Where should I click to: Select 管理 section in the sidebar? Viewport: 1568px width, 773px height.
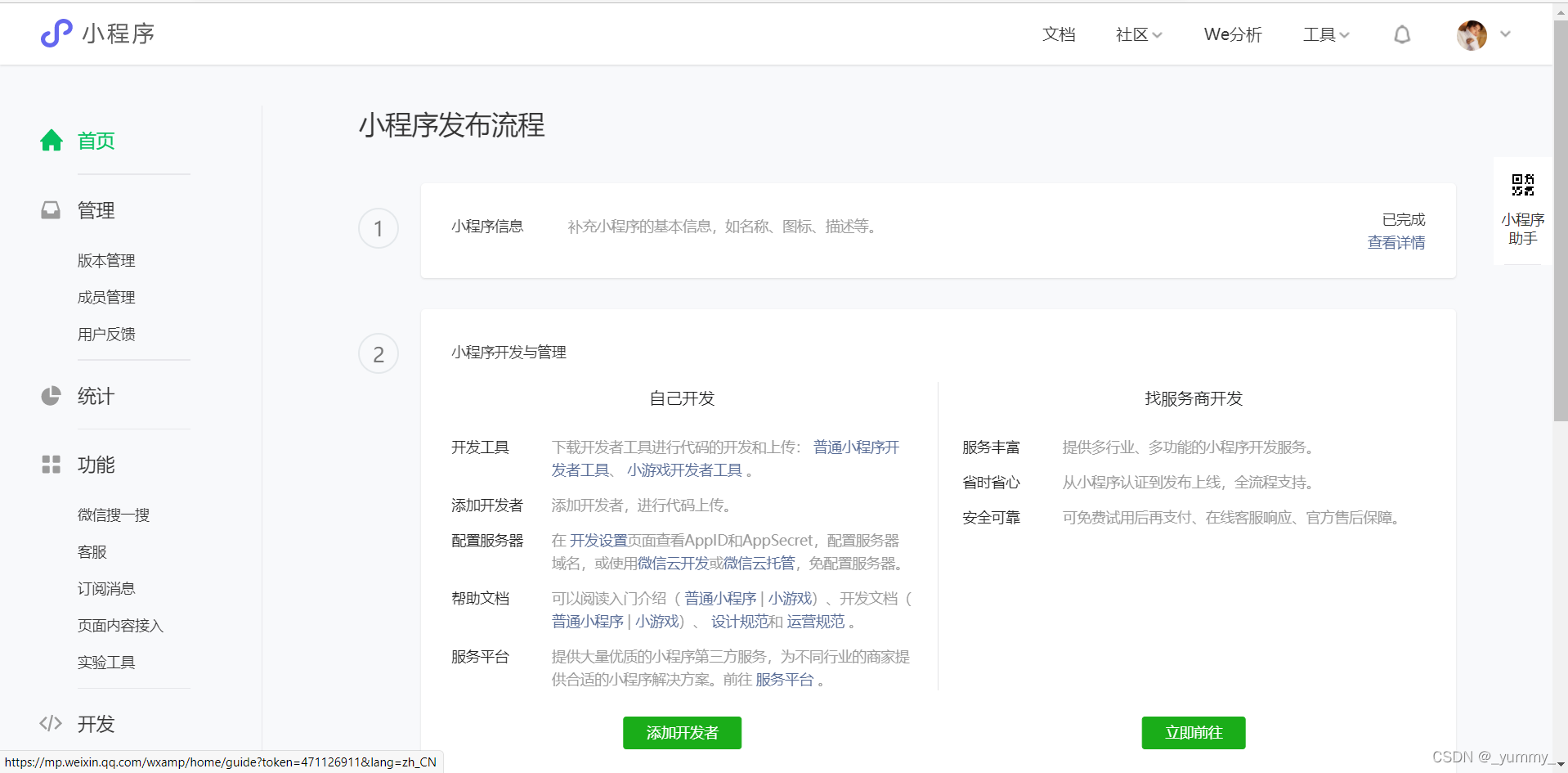[x=96, y=210]
